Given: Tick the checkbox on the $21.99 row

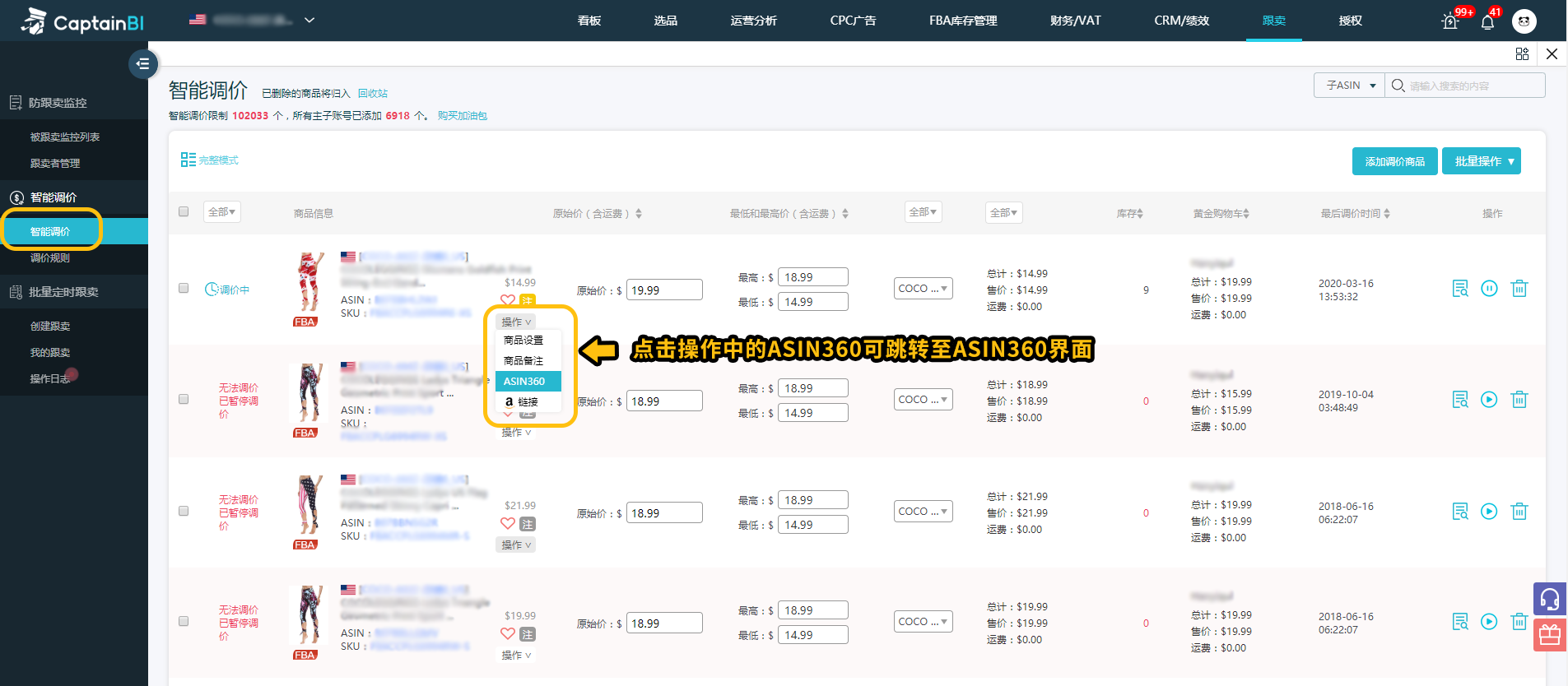Looking at the screenshot, I should [x=184, y=512].
